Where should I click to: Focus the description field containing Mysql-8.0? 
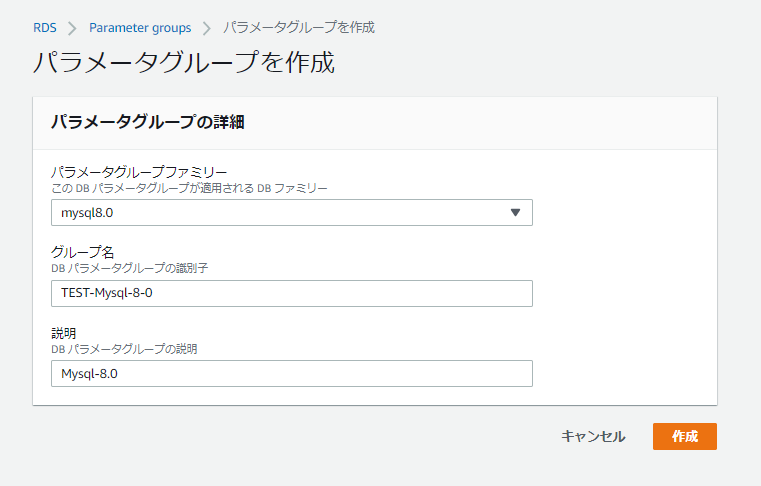(x=291, y=373)
